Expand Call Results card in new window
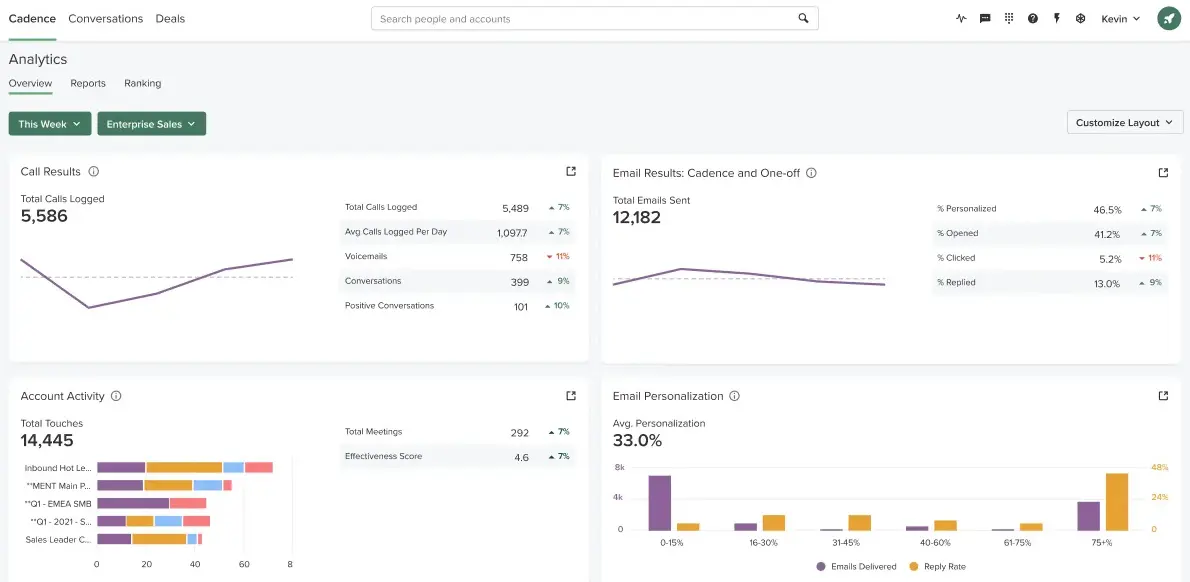Image resolution: width=1190 pixels, height=582 pixels. pyautogui.click(x=571, y=171)
